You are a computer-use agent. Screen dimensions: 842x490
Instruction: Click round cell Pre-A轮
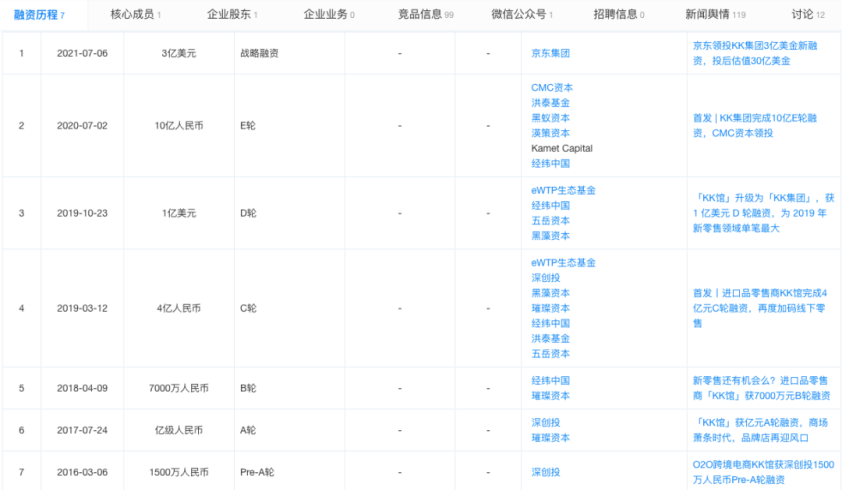pos(257,472)
